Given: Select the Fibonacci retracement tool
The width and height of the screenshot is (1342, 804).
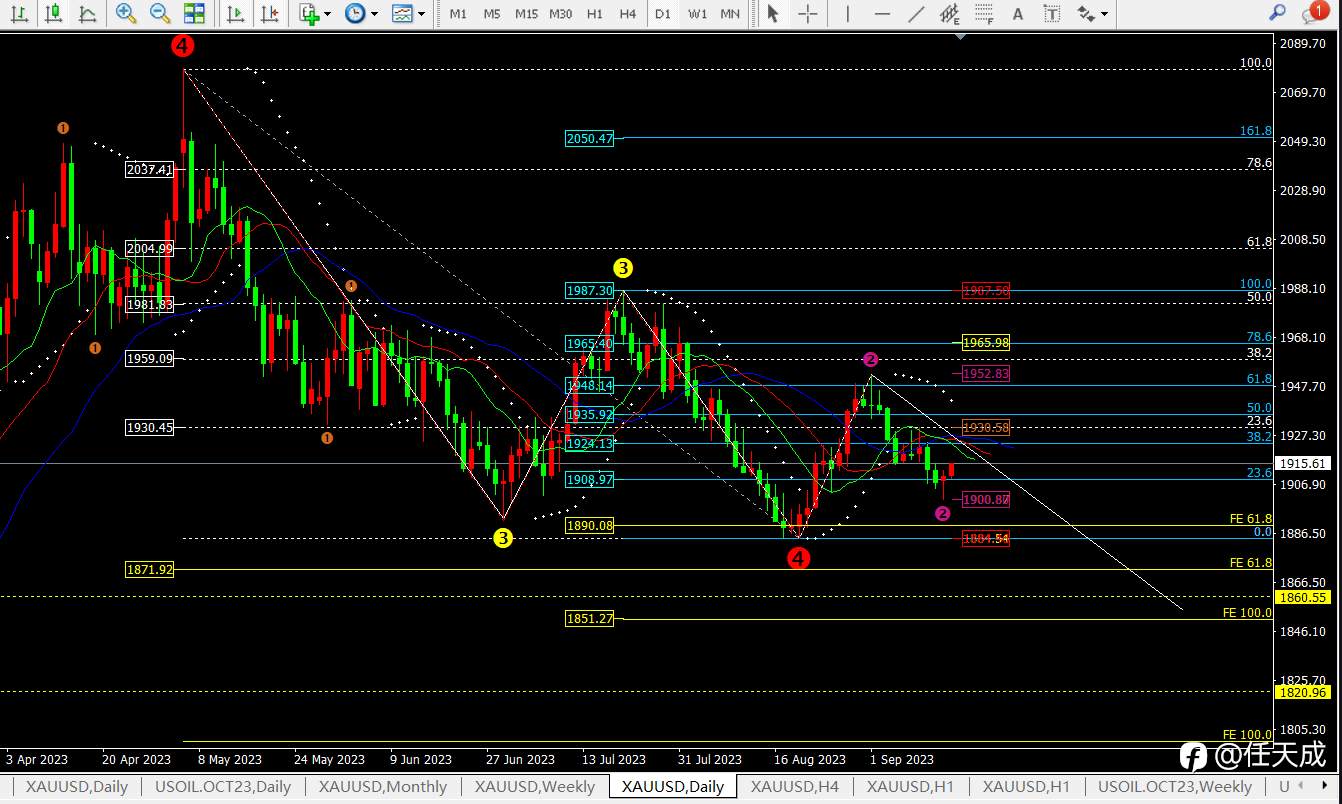Looking at the screenshot, I should tap(984, 14).
